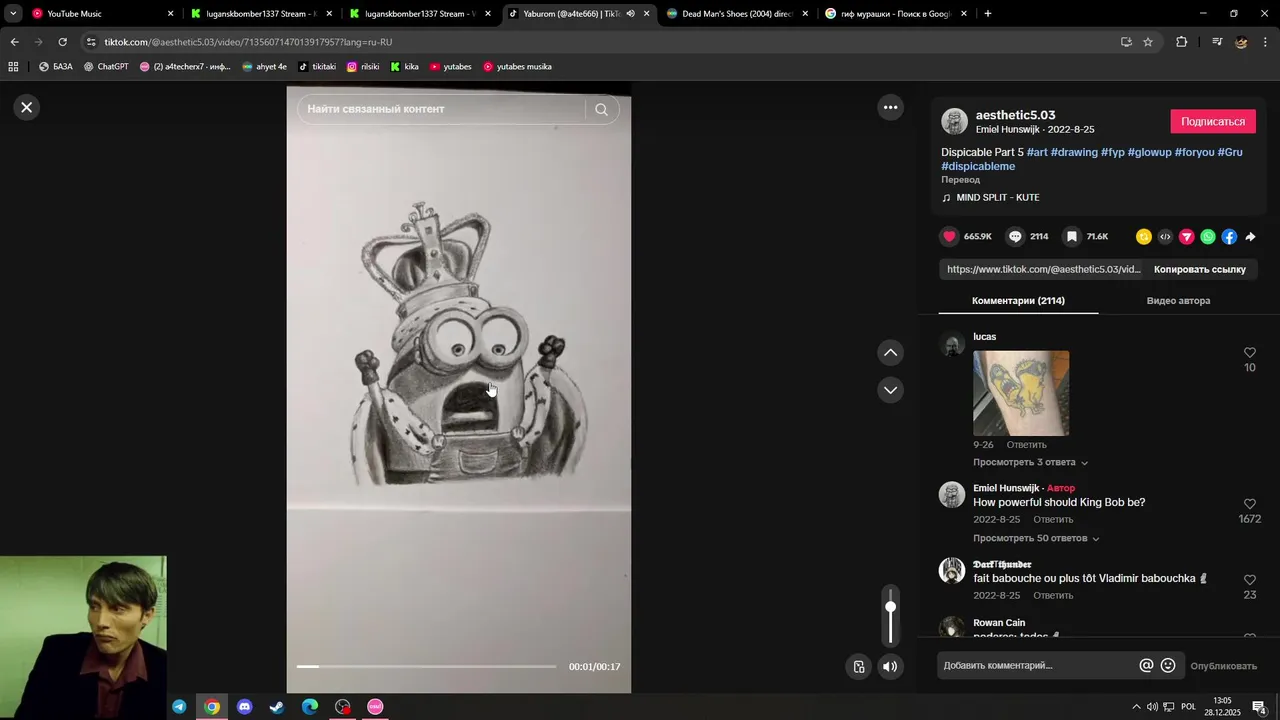Open Steam from taskbar
Viewport: 1280px width, 720px height.
[277, 707]
